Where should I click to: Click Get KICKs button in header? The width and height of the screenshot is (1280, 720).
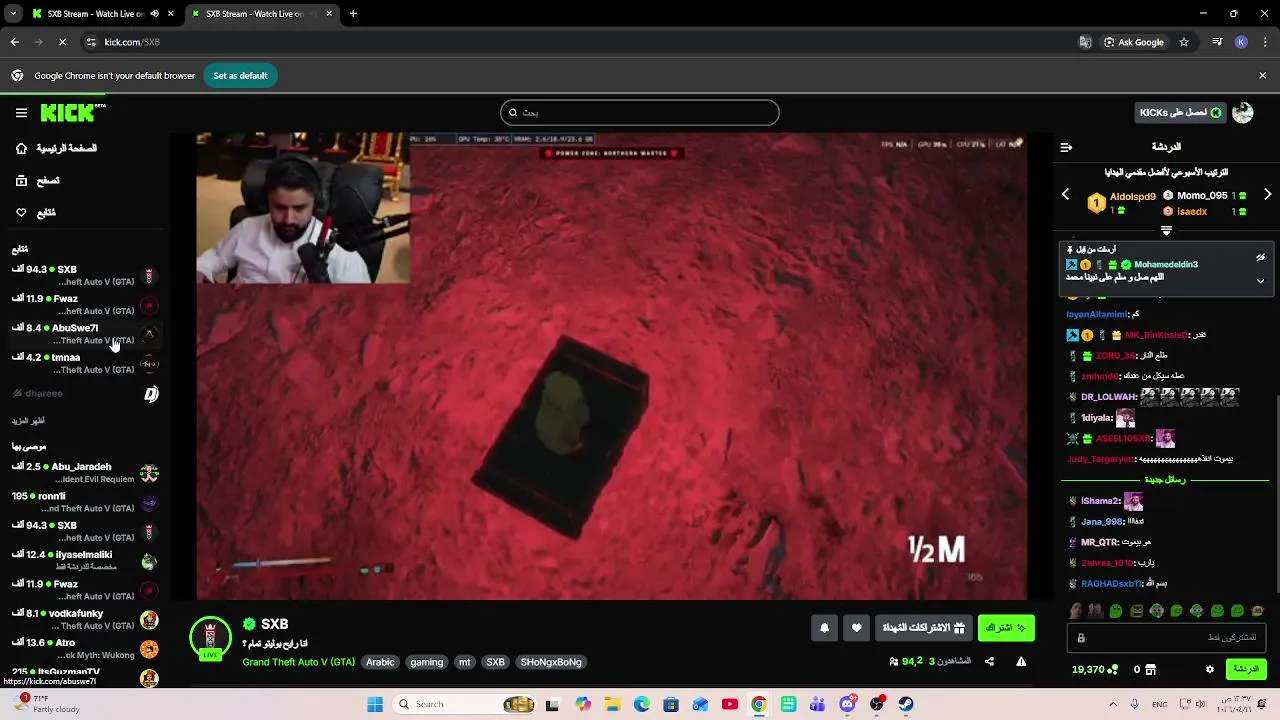click(x=1180, y=113)
